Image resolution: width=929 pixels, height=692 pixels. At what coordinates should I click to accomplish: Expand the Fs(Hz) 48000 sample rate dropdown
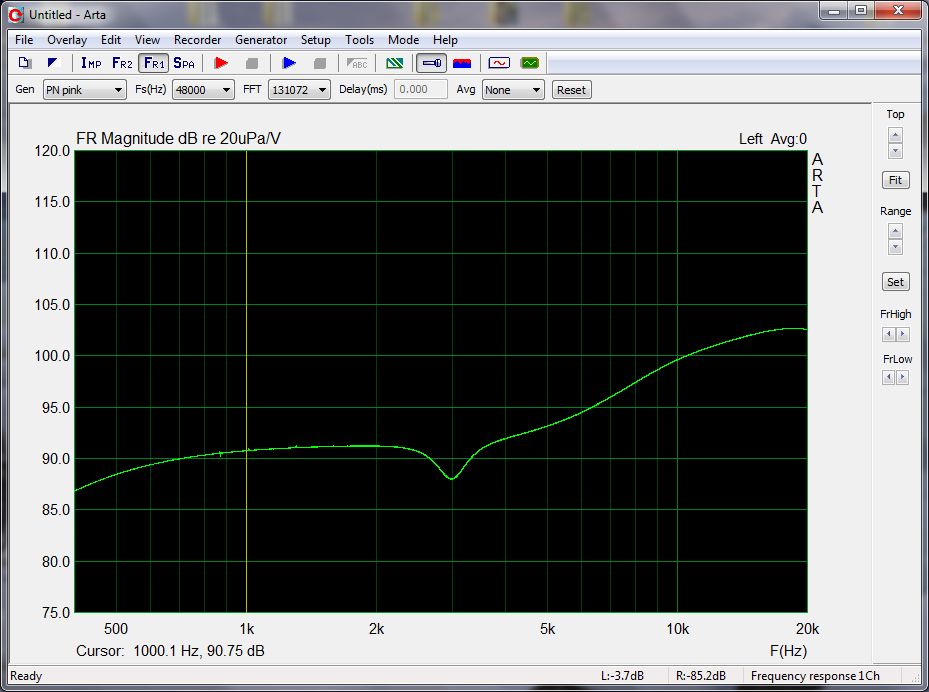coord(203,90)
